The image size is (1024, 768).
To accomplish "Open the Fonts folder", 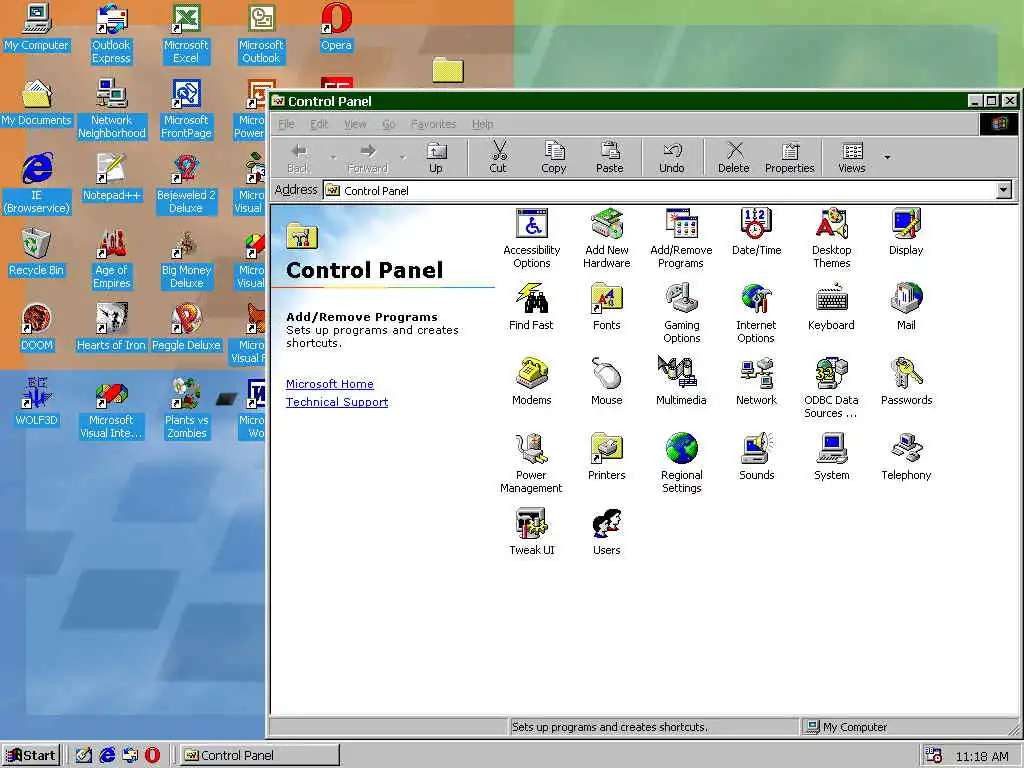I will 607,307.
